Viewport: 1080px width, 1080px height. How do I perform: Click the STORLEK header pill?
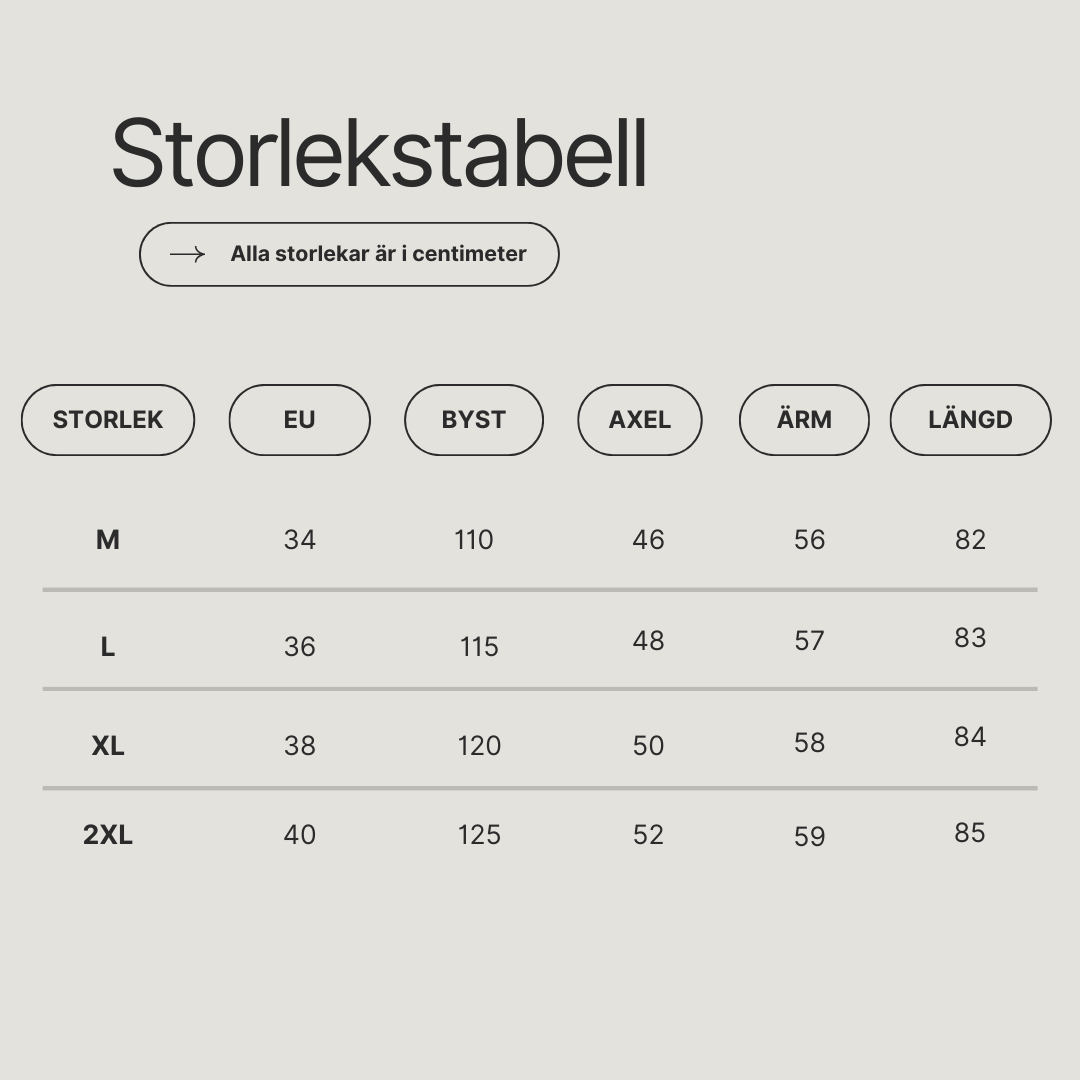click(x=108, y=420)
